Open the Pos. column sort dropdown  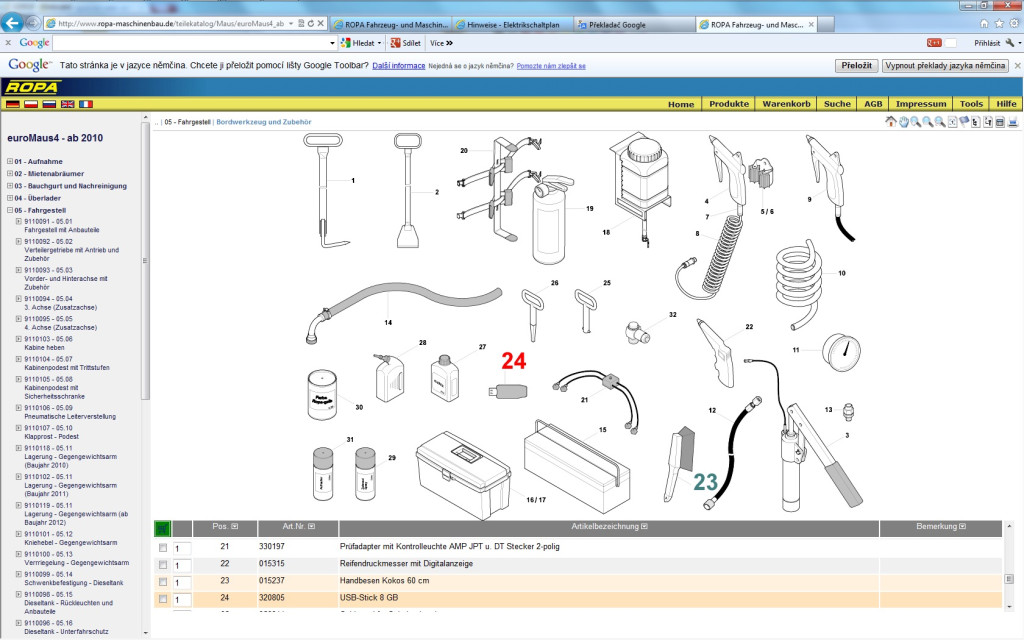(x=235, y=526)
